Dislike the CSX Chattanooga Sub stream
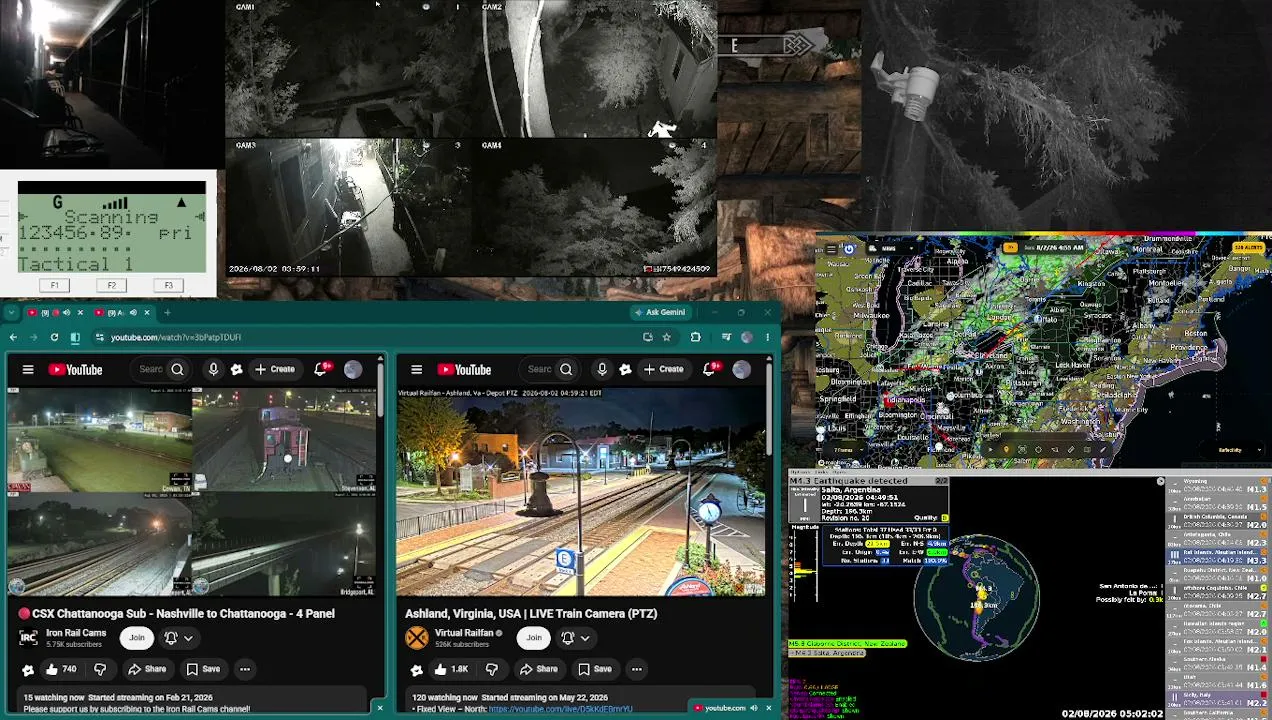Image resolution: width=1272 pixels, height=720 pixels. (100, 669)
